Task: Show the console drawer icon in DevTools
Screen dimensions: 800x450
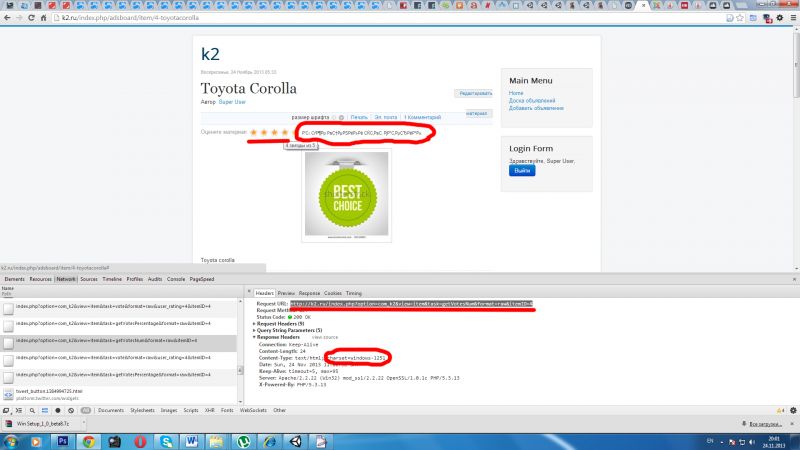Action: point(19,410)
